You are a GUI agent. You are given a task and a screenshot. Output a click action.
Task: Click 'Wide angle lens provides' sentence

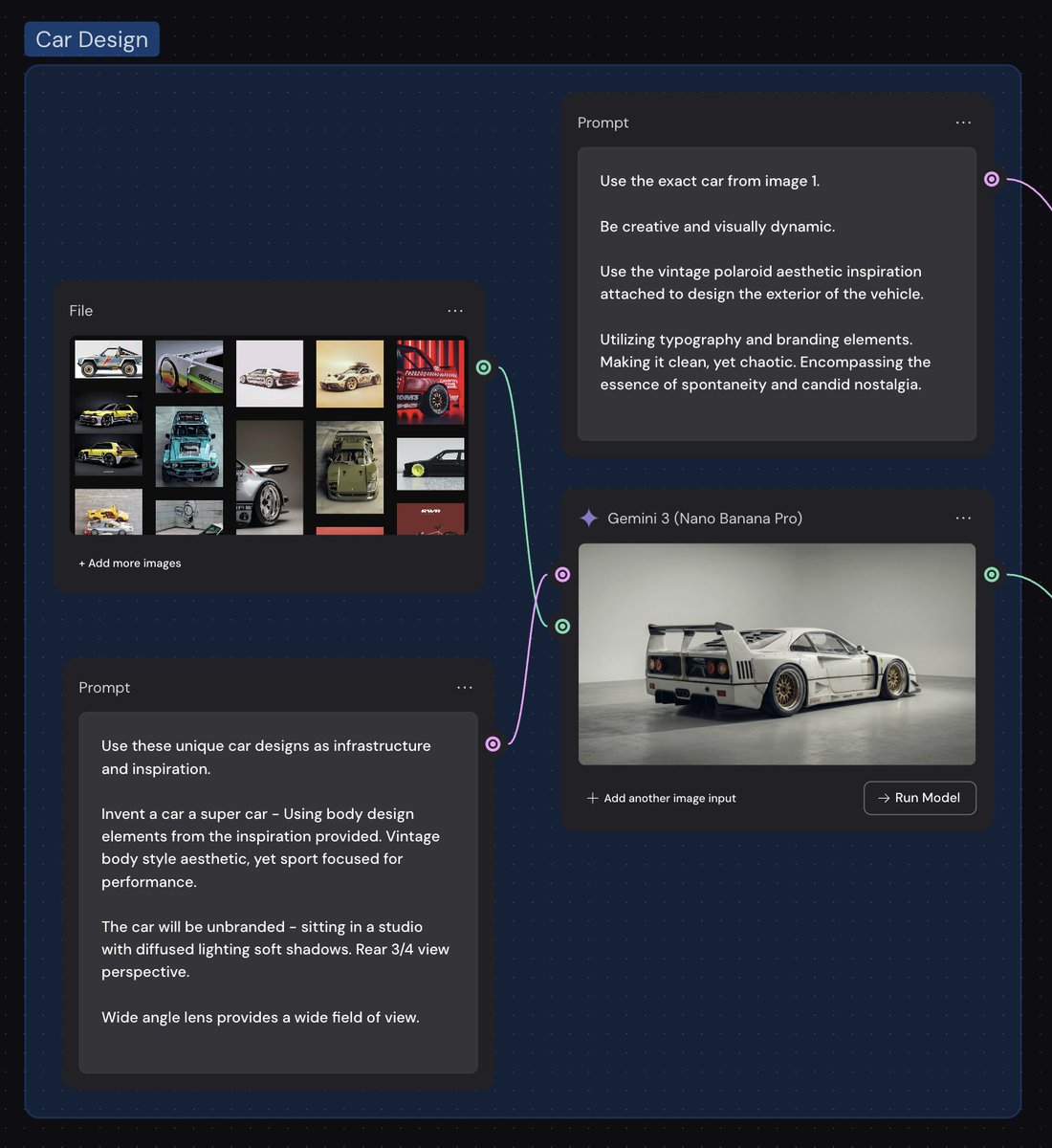point(260,1017)
